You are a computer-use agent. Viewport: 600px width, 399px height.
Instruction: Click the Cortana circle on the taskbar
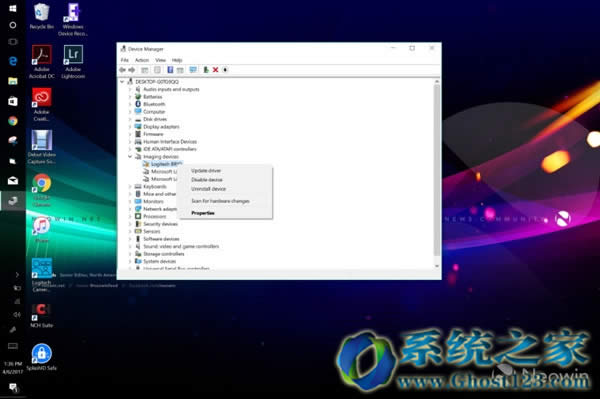coord(13,25)
